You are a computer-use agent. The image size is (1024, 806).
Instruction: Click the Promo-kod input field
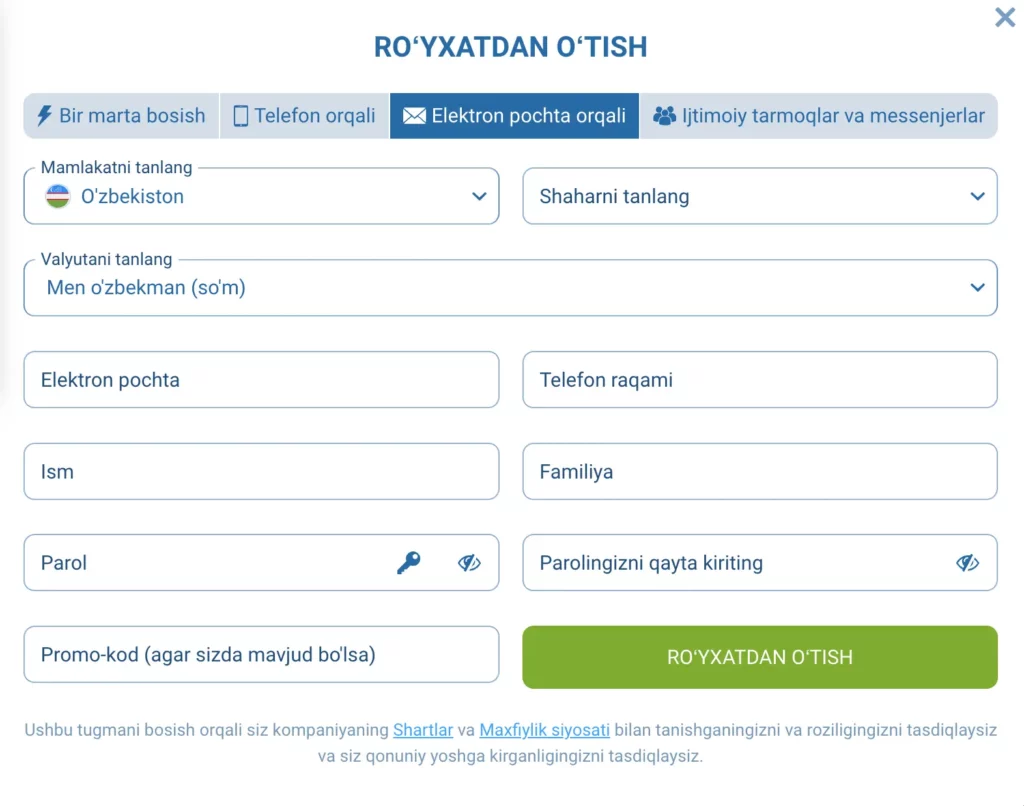(261, 654)
